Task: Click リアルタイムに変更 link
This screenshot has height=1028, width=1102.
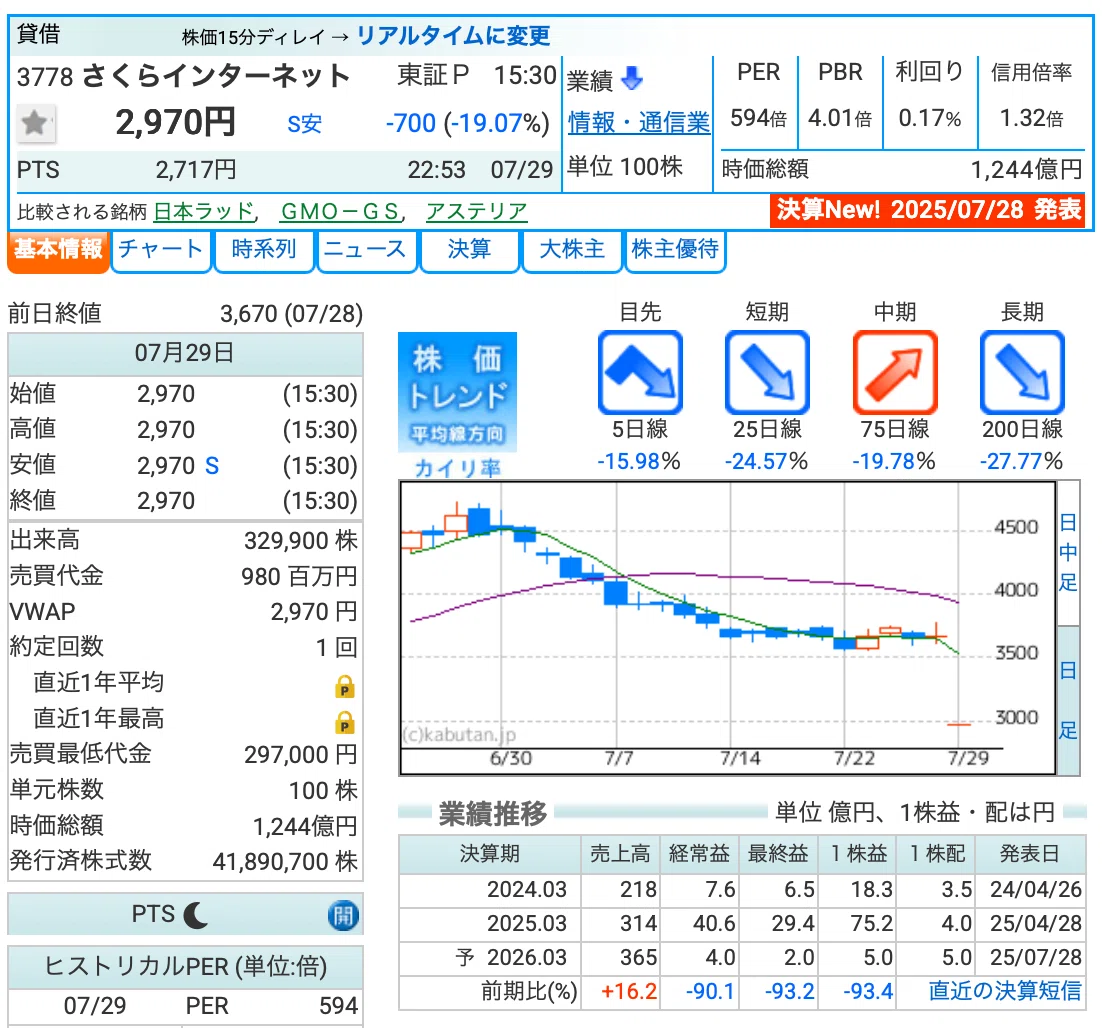Action: coord(453,36)
